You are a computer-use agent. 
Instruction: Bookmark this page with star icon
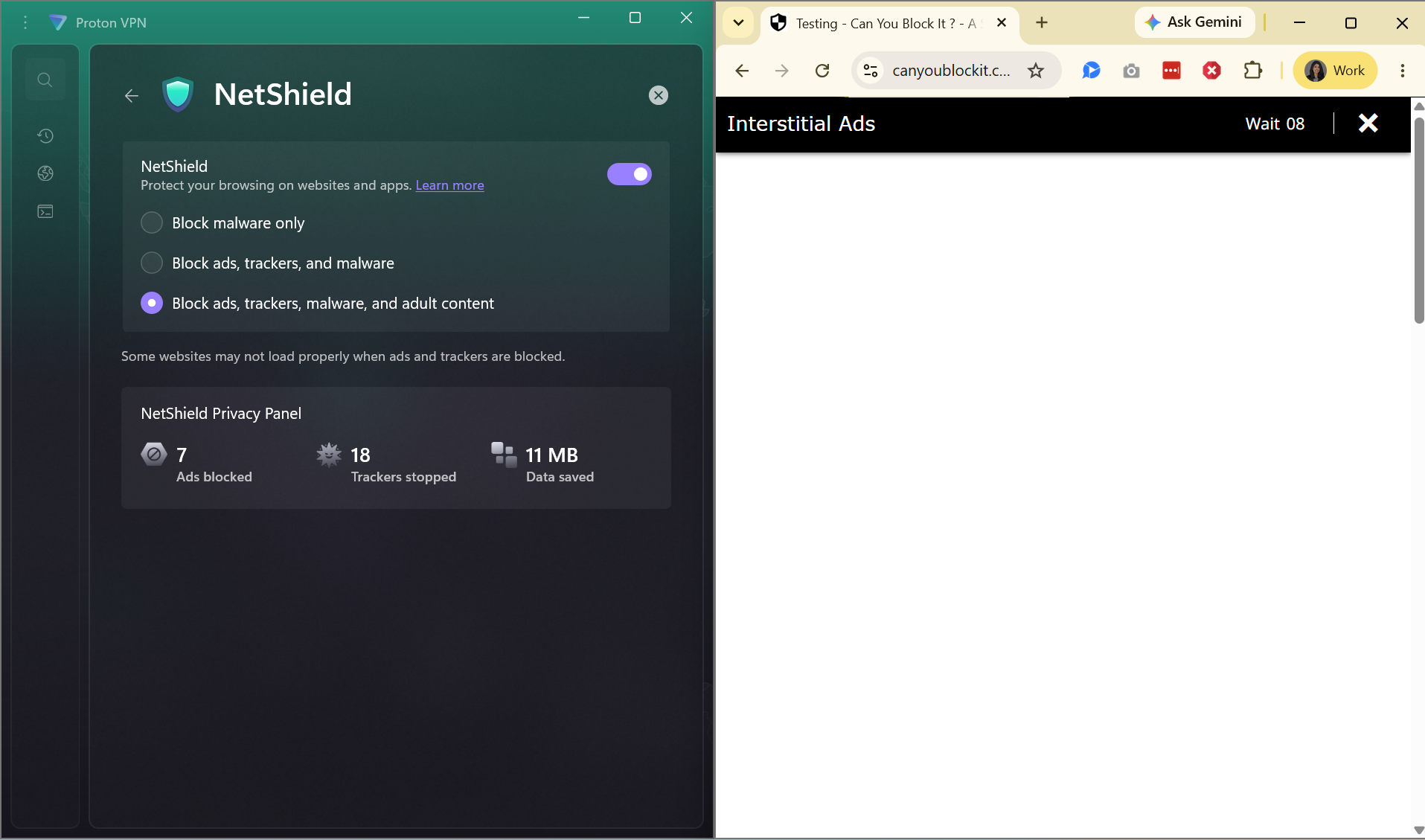pyautogui.click(x=1036, y=71)
